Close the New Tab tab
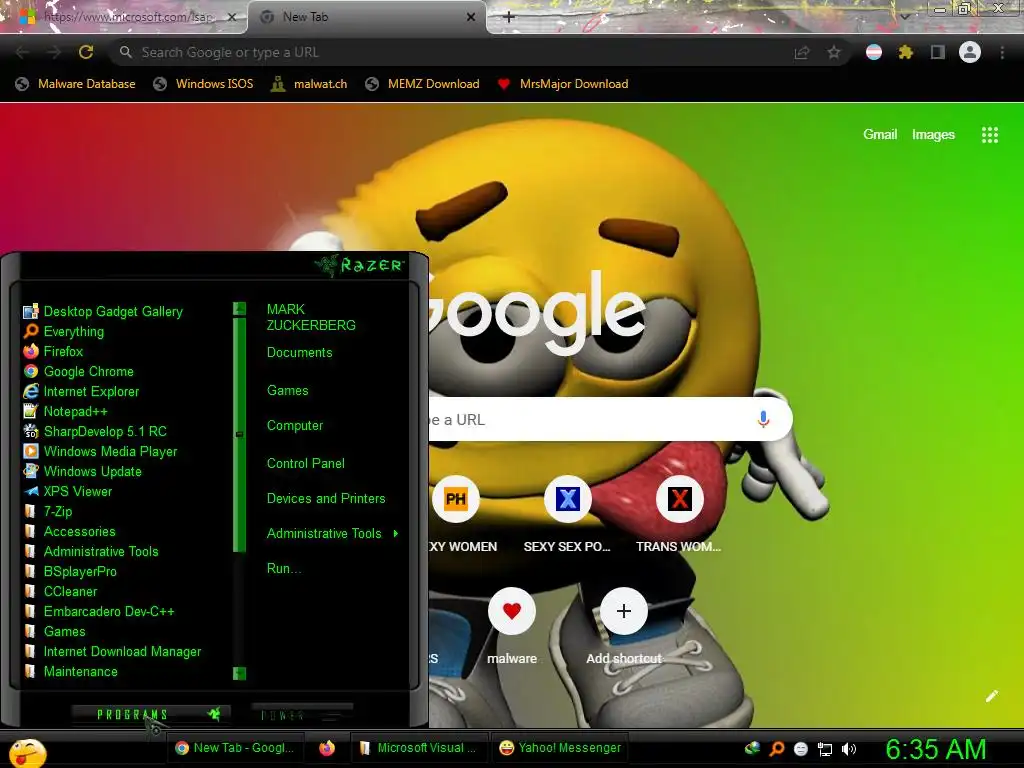1024x768 pixels. pos(471,18)
